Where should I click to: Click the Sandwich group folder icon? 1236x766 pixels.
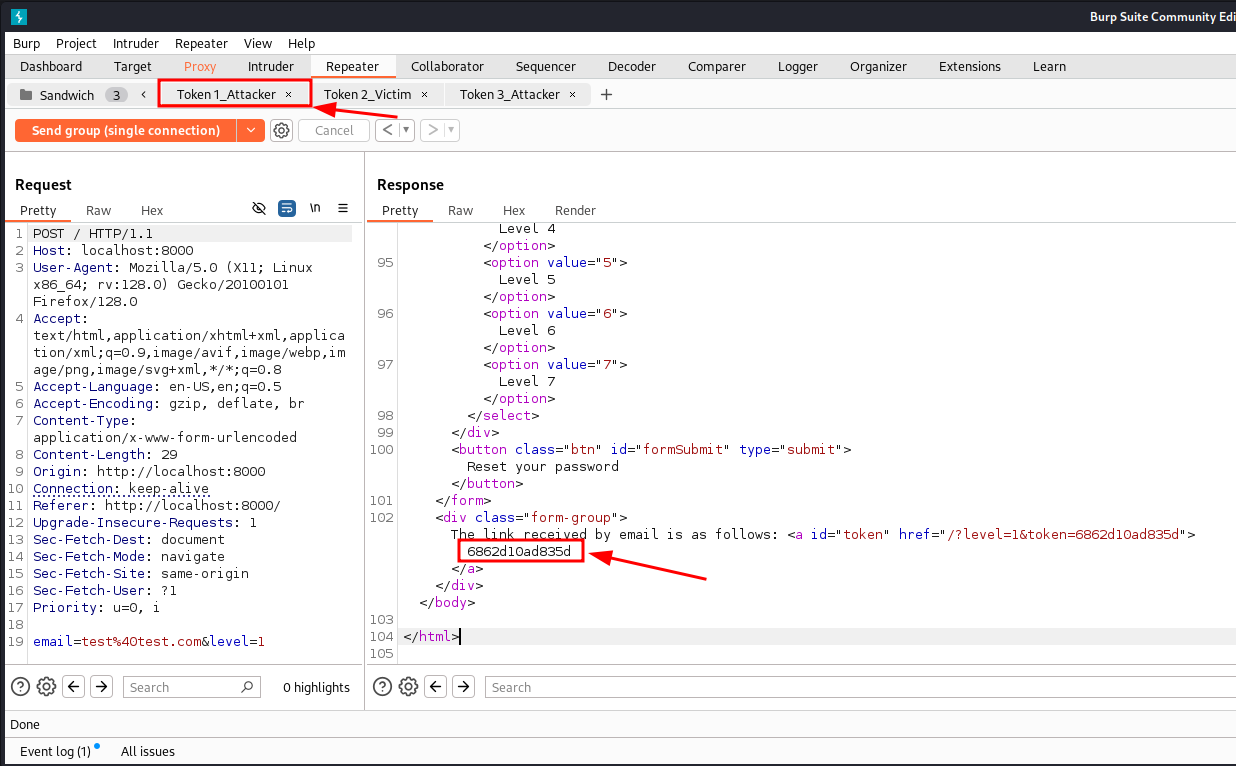[26, 95]
